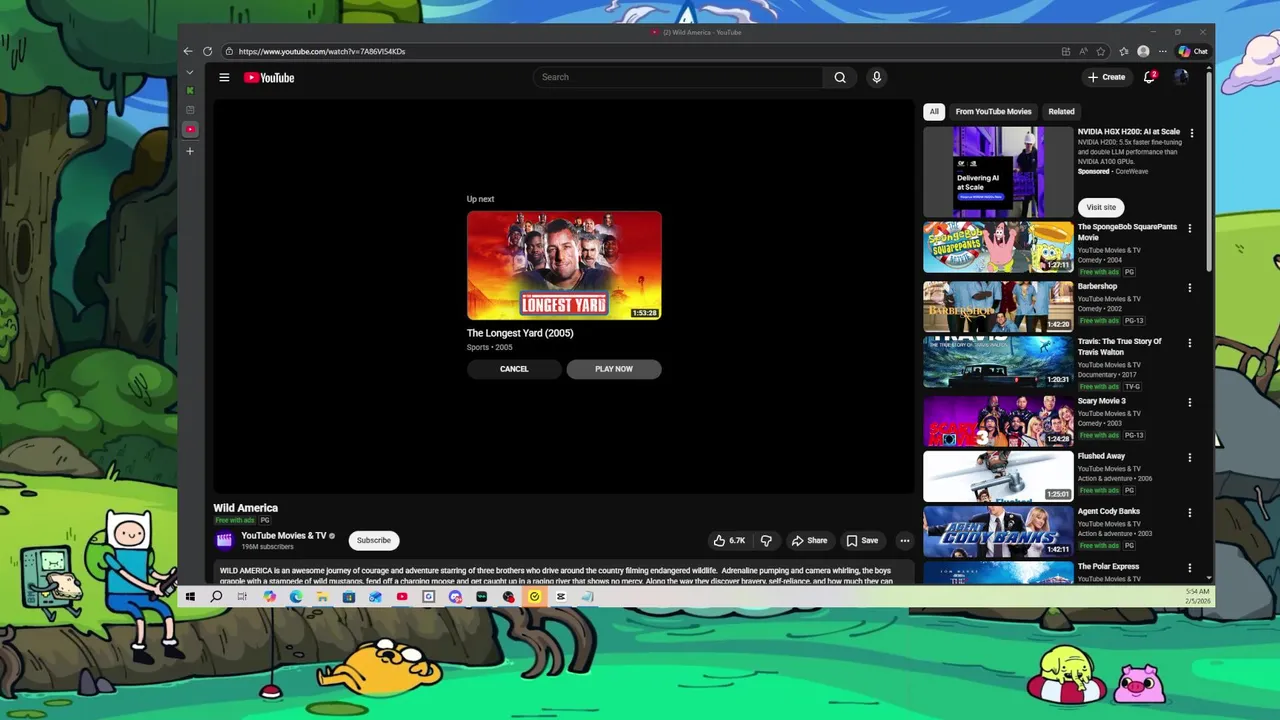This screenshot has width=1280, height=720.
Task: Open the YouTube account avatar menu
Action: 1181,77
